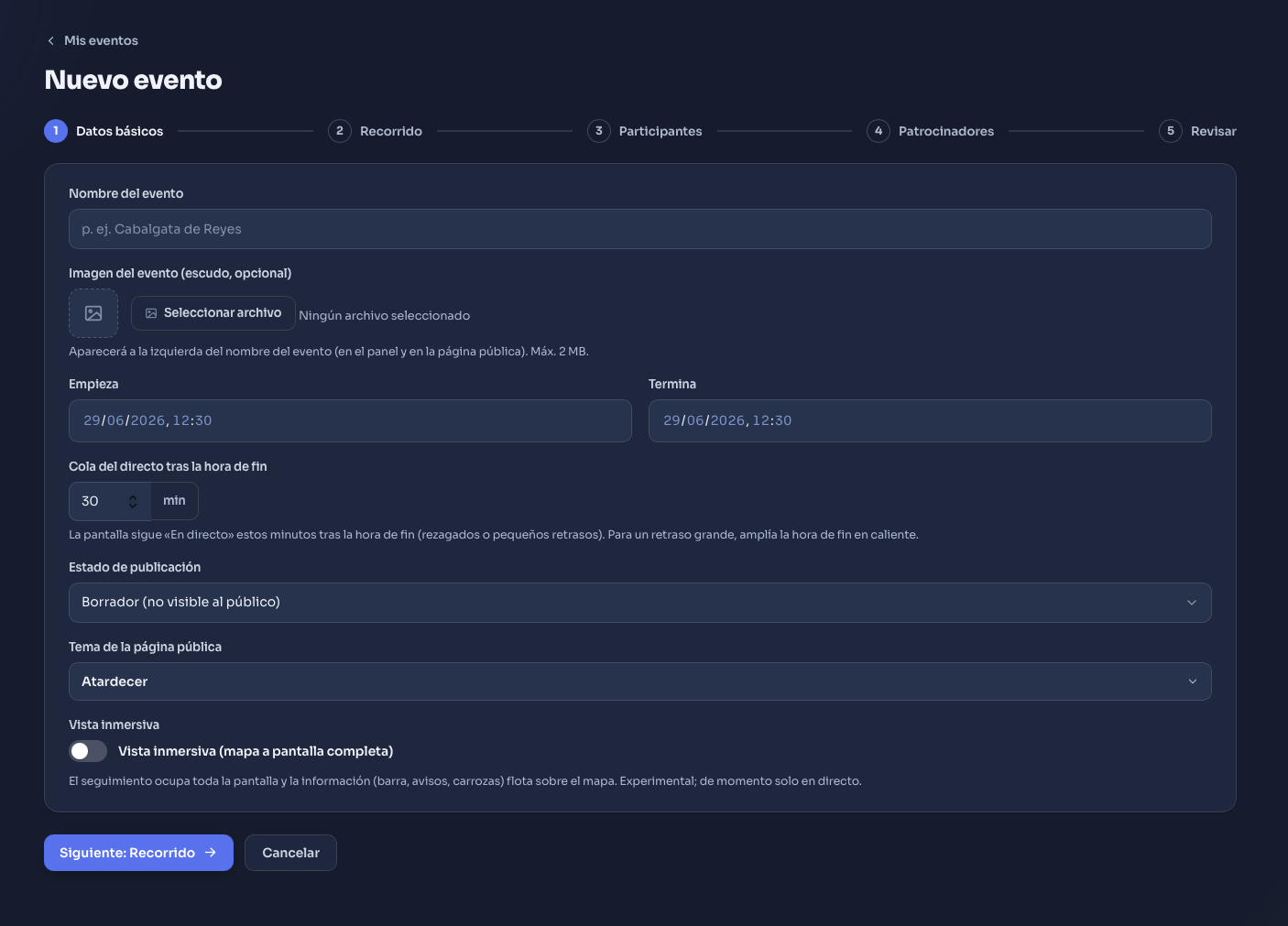The image size is (1288, 926).
Task: Click the month 06 in Termina
Action: (695, 420)
